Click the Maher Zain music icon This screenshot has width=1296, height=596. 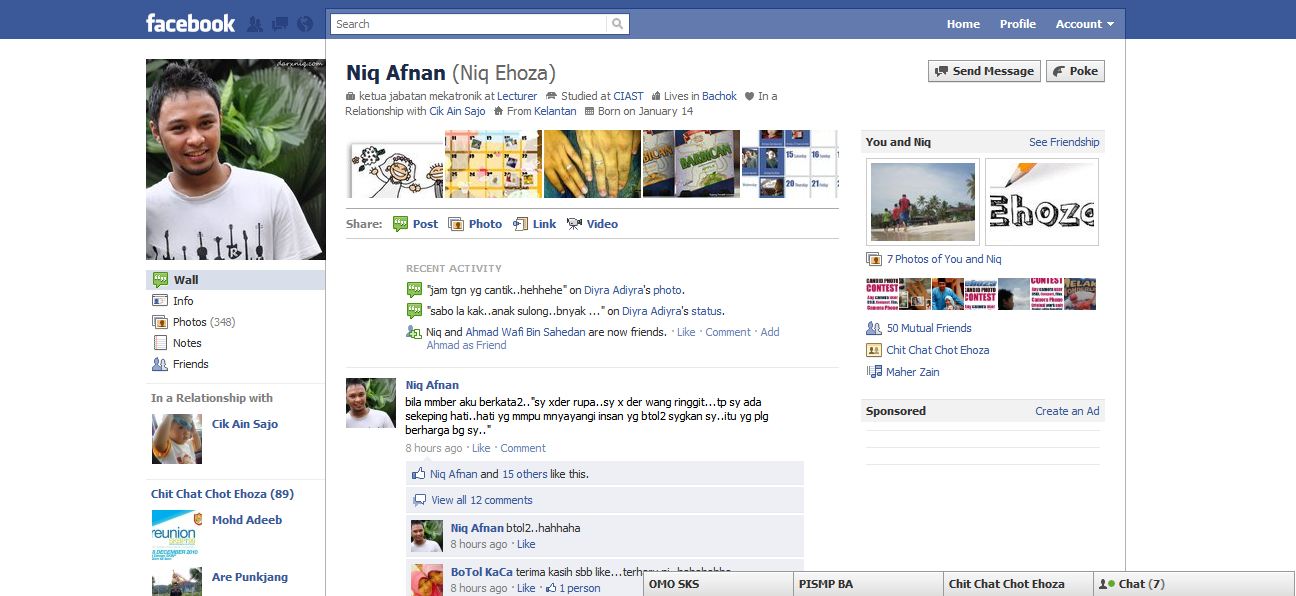point(874,372)
